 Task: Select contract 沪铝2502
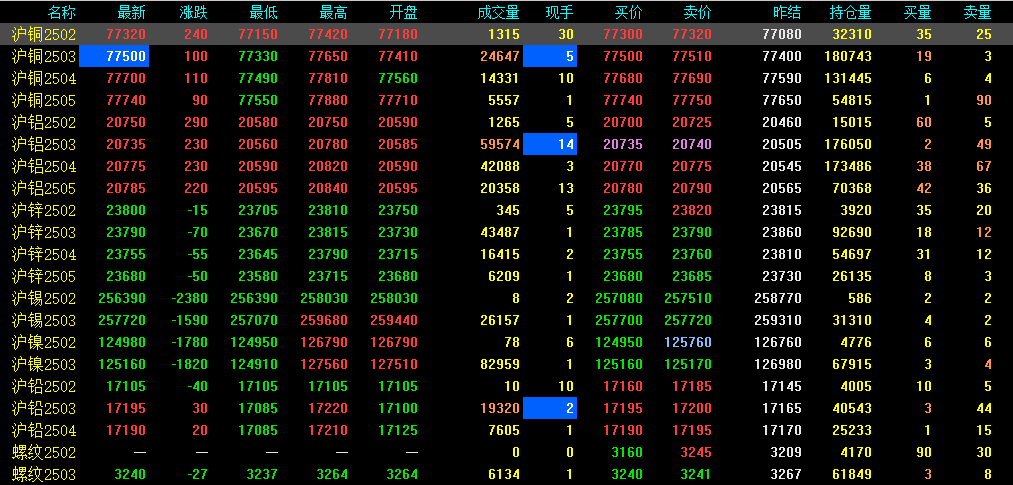tap(44, 122)
